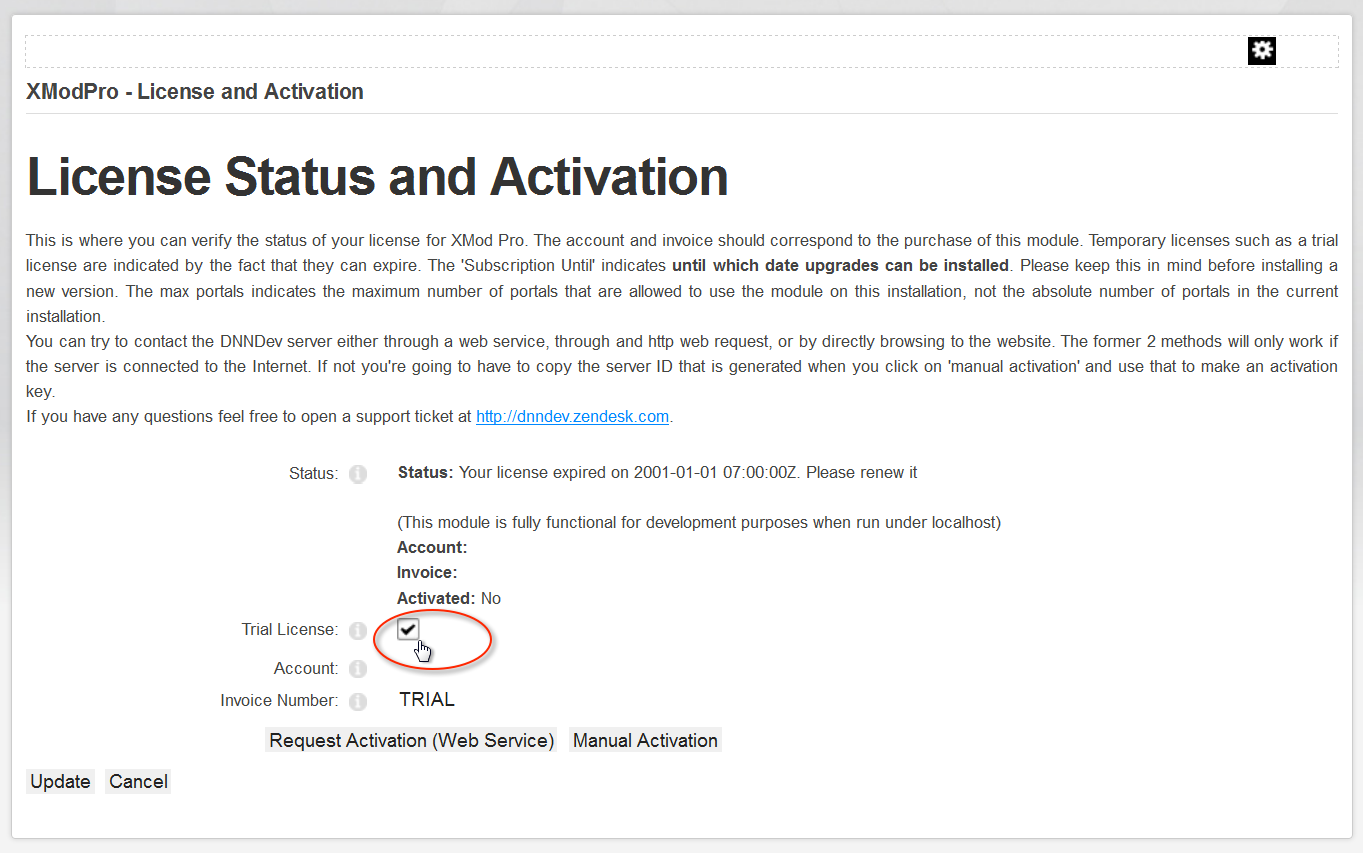
Task: Click the license expired status message
Action: coord(657,472)
